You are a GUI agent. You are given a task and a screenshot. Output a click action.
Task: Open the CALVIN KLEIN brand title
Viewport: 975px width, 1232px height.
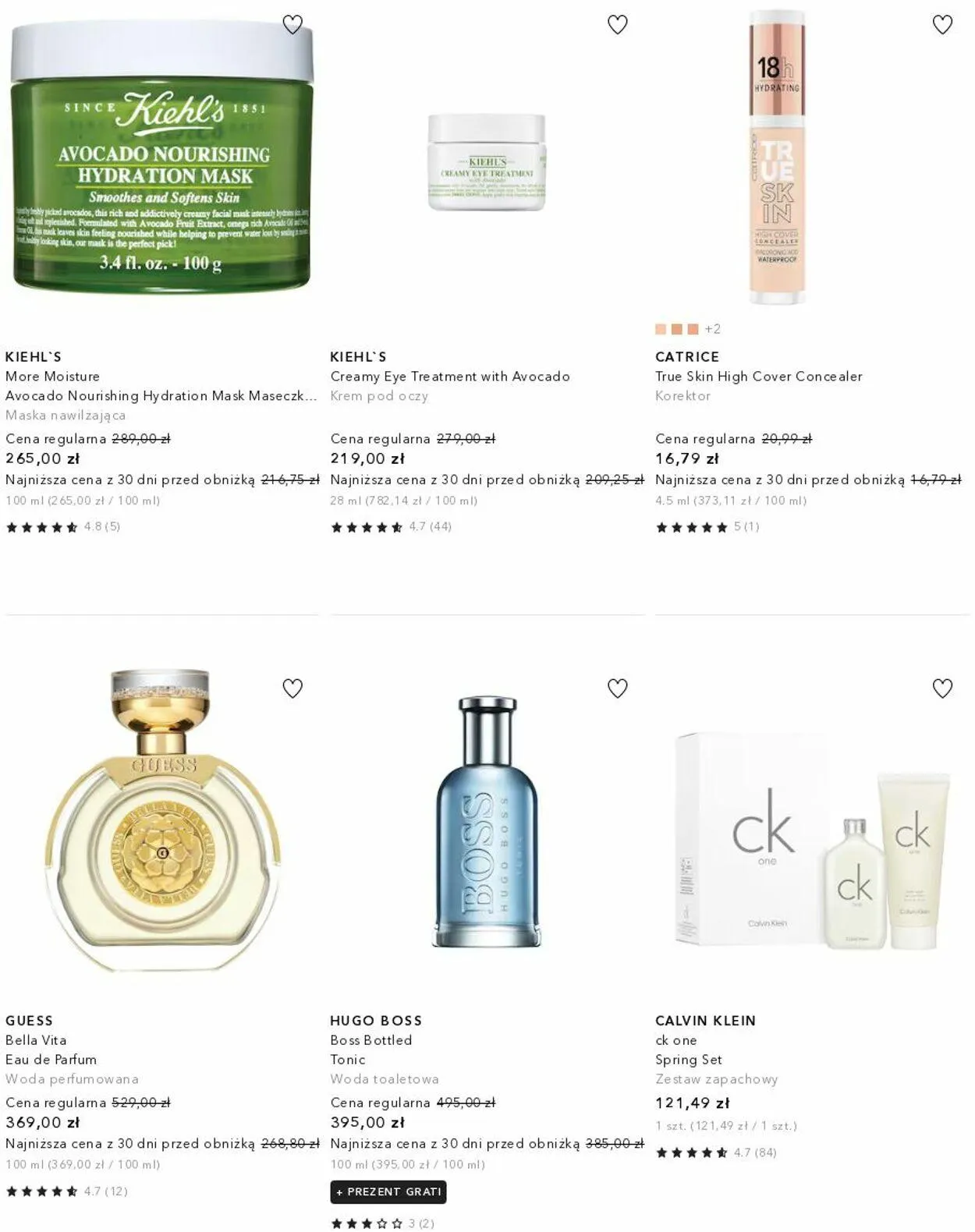point(705,1021)
